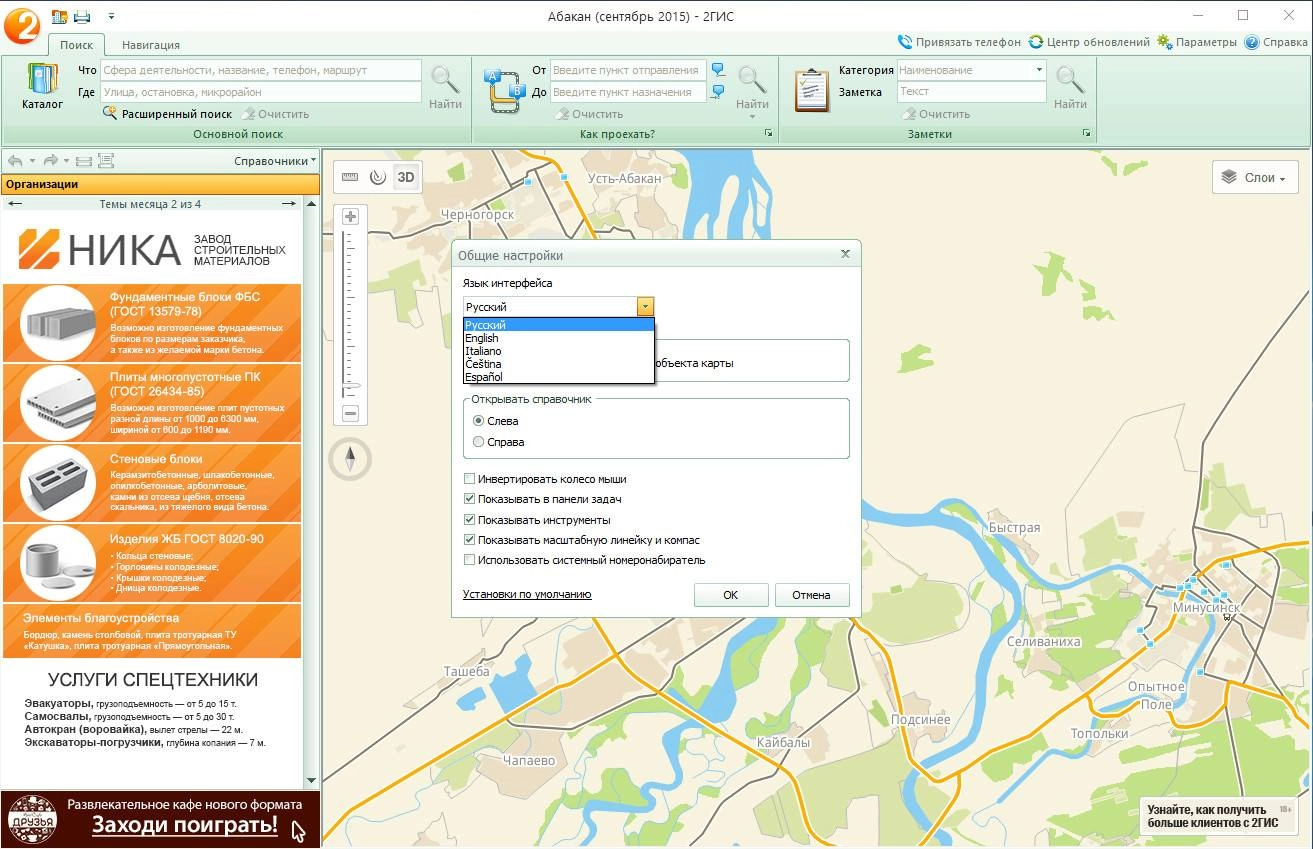Click the map zoom slider handle
The height and width of the screenshot is (849, 1313).
[x=351, y=386]
